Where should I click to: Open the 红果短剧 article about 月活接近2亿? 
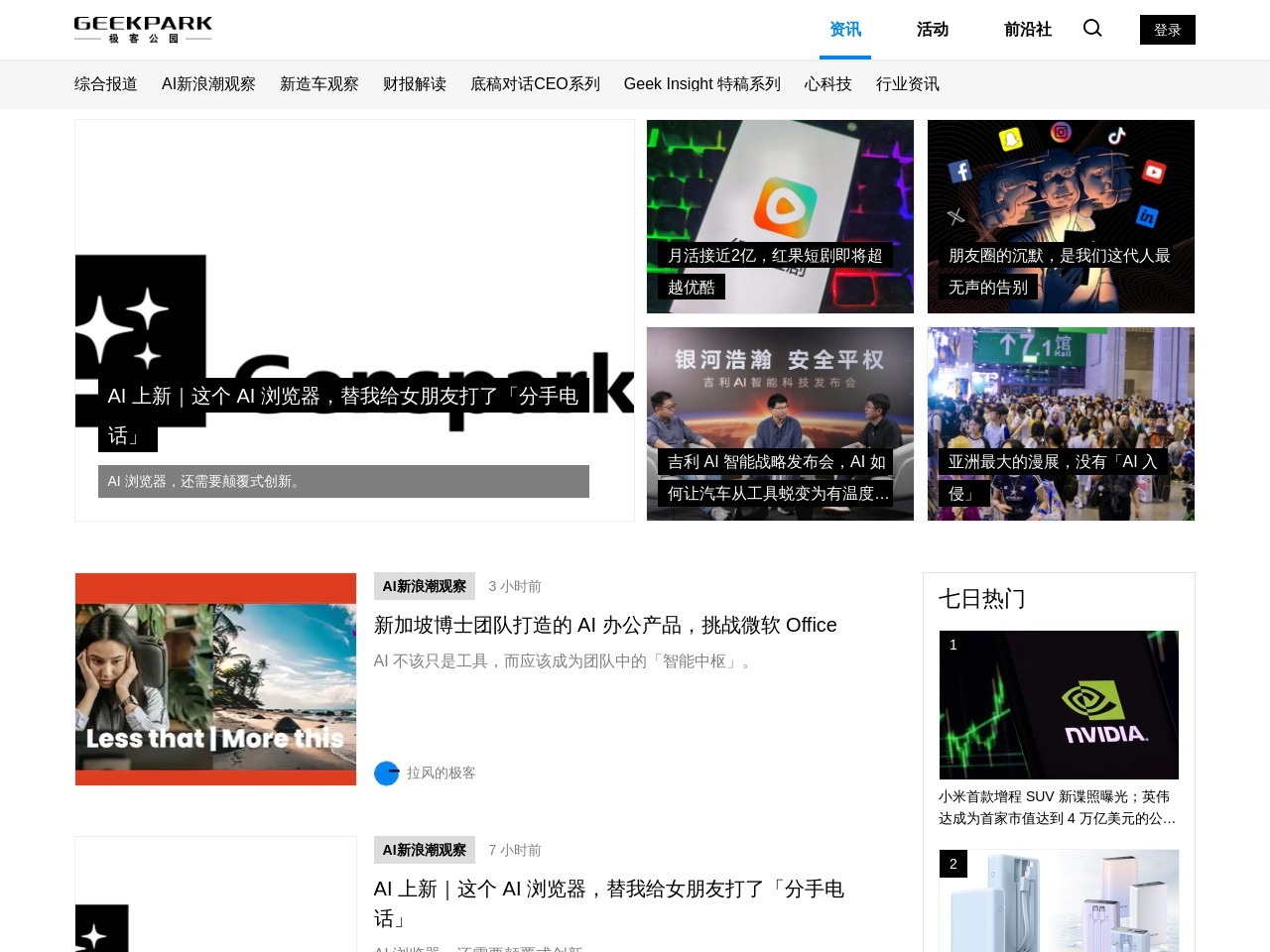(779, 216)
